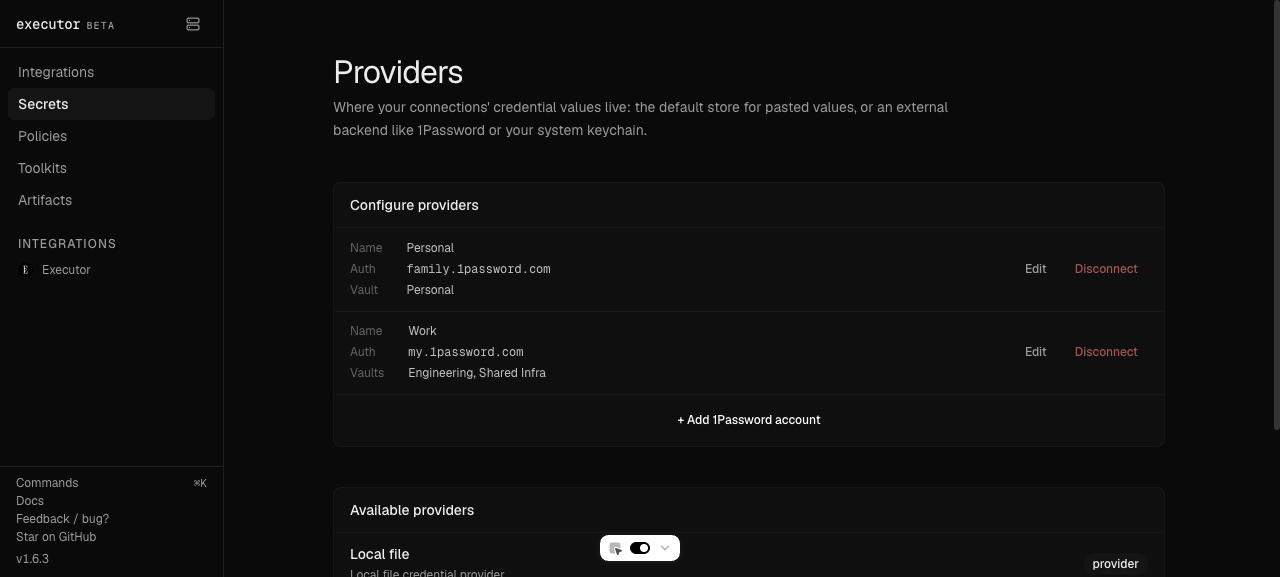Select Secrets in the sidebar

click(111, 104)
